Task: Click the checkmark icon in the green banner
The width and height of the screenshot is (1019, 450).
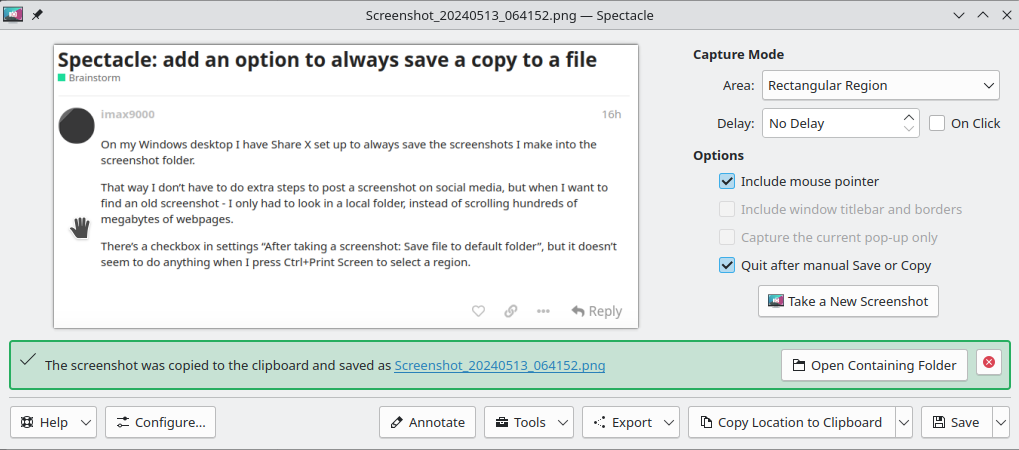Action: coord(27,360)
